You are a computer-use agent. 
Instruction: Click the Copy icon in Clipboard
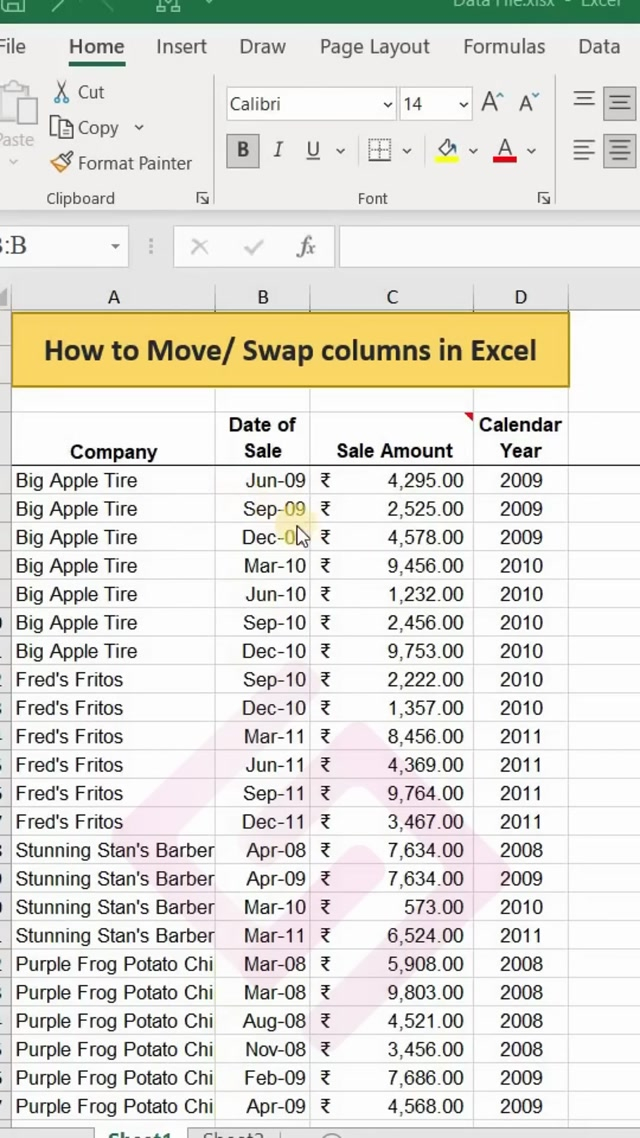click(62, 128)
